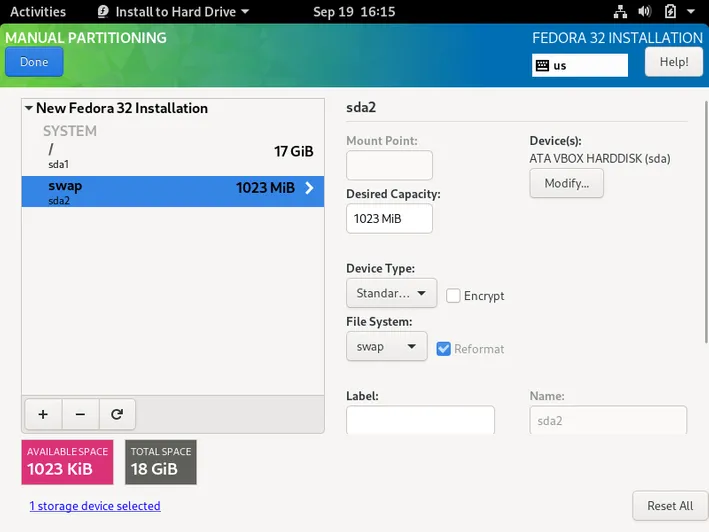Click the Desired Capacity field
Image resolution: width=709 pixels, height=532 pixels.
click(389, 219)
